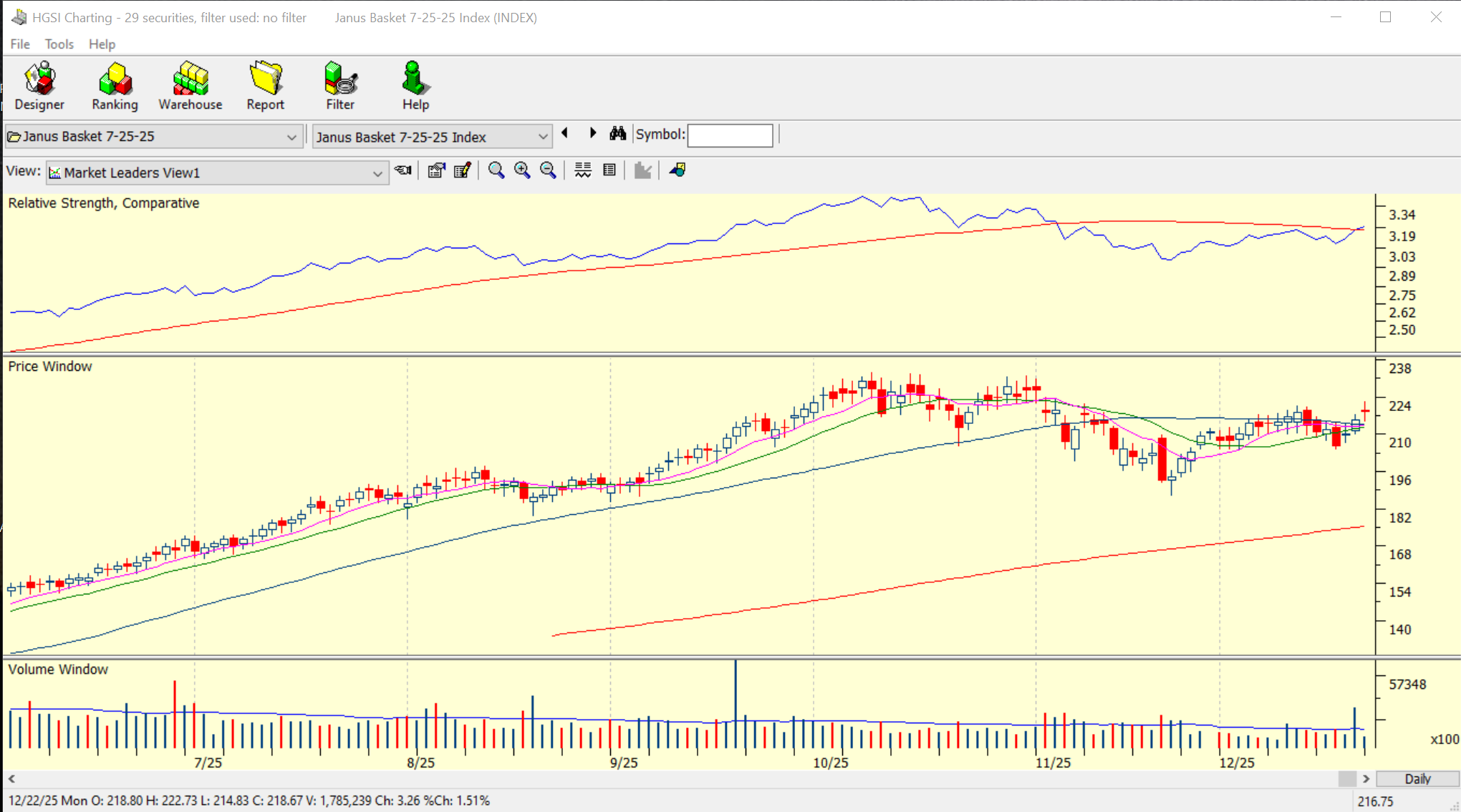Open the Filter tool

click(340, 86)
